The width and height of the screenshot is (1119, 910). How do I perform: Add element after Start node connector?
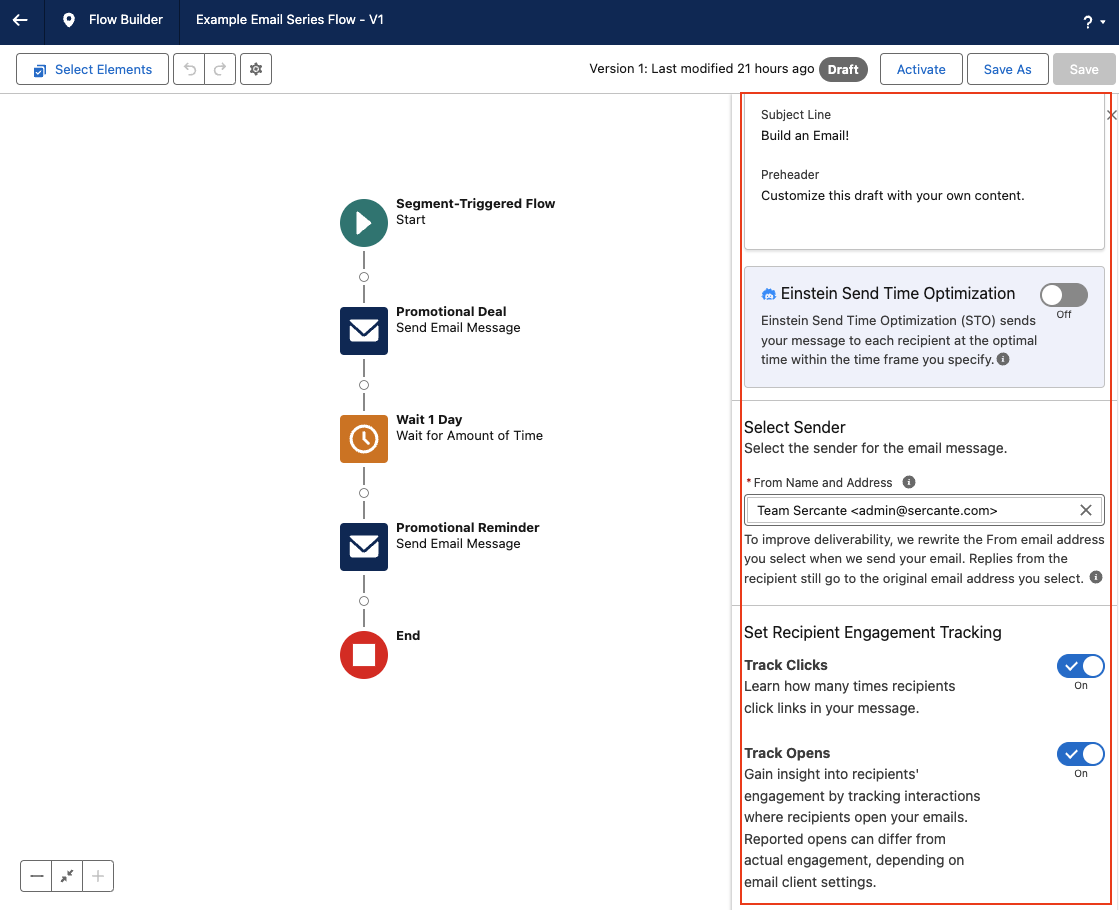coord(364,277)
